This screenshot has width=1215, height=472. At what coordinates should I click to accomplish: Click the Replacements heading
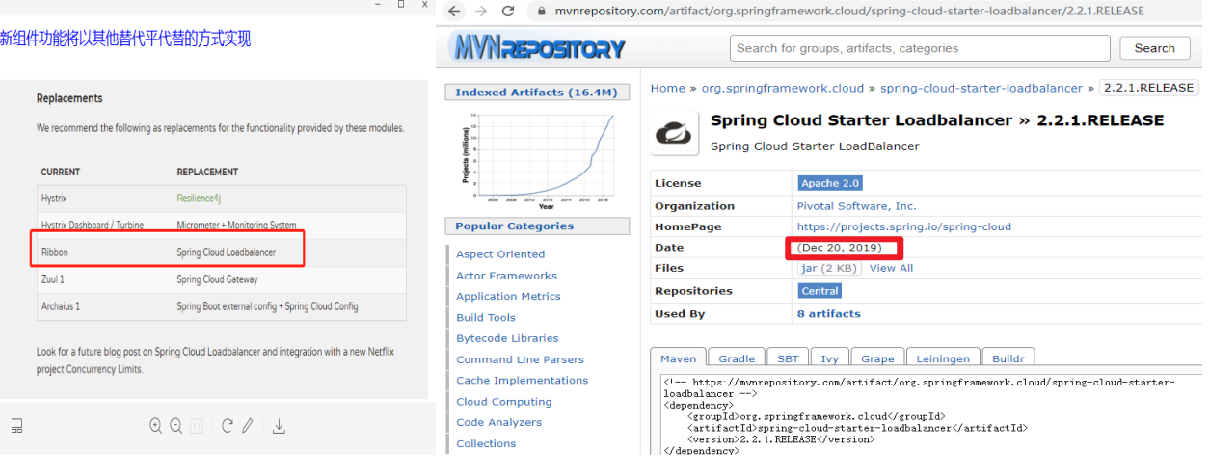[70, 98]
